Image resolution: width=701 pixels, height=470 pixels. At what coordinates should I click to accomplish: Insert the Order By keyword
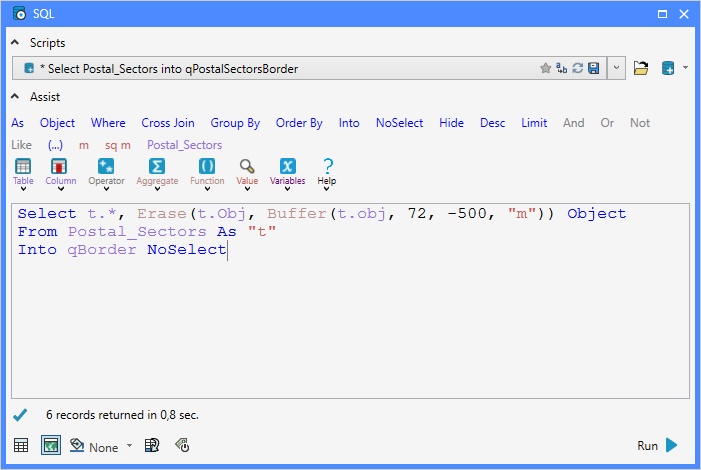click(x=299, y=123)
